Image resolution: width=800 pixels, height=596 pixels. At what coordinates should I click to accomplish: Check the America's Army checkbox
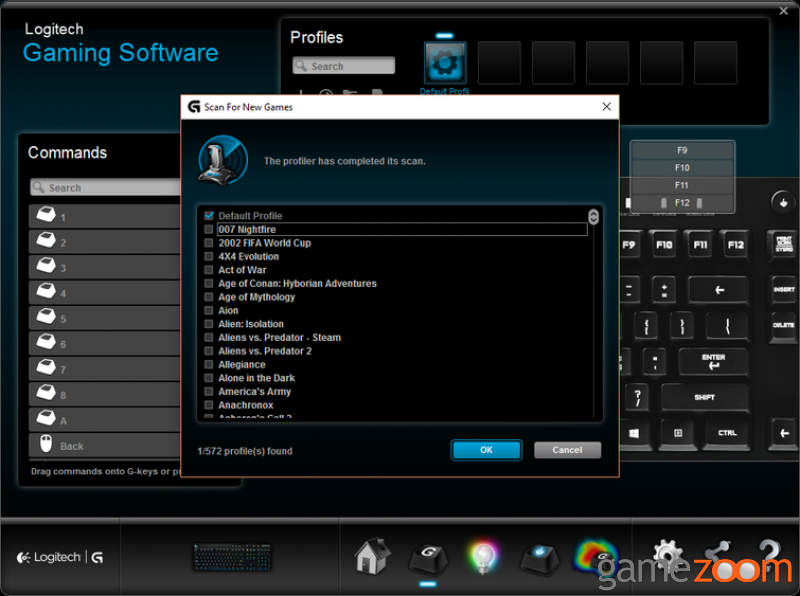coord(209,391)
